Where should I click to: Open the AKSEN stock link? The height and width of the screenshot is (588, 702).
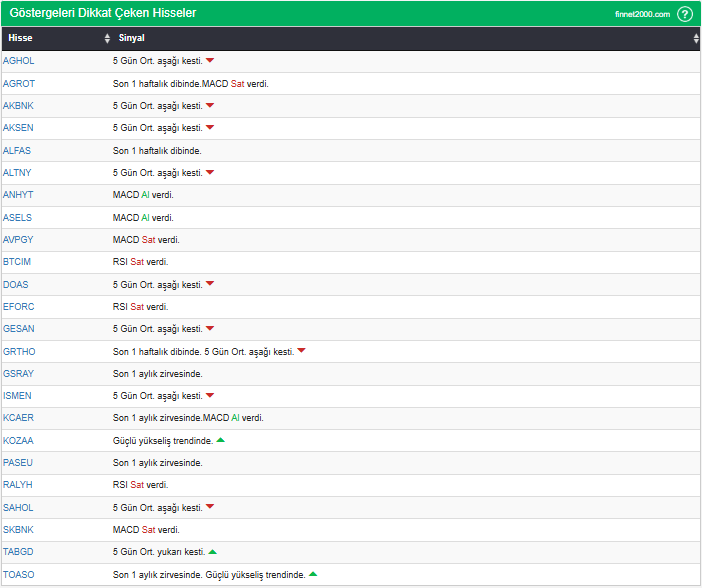18,128
